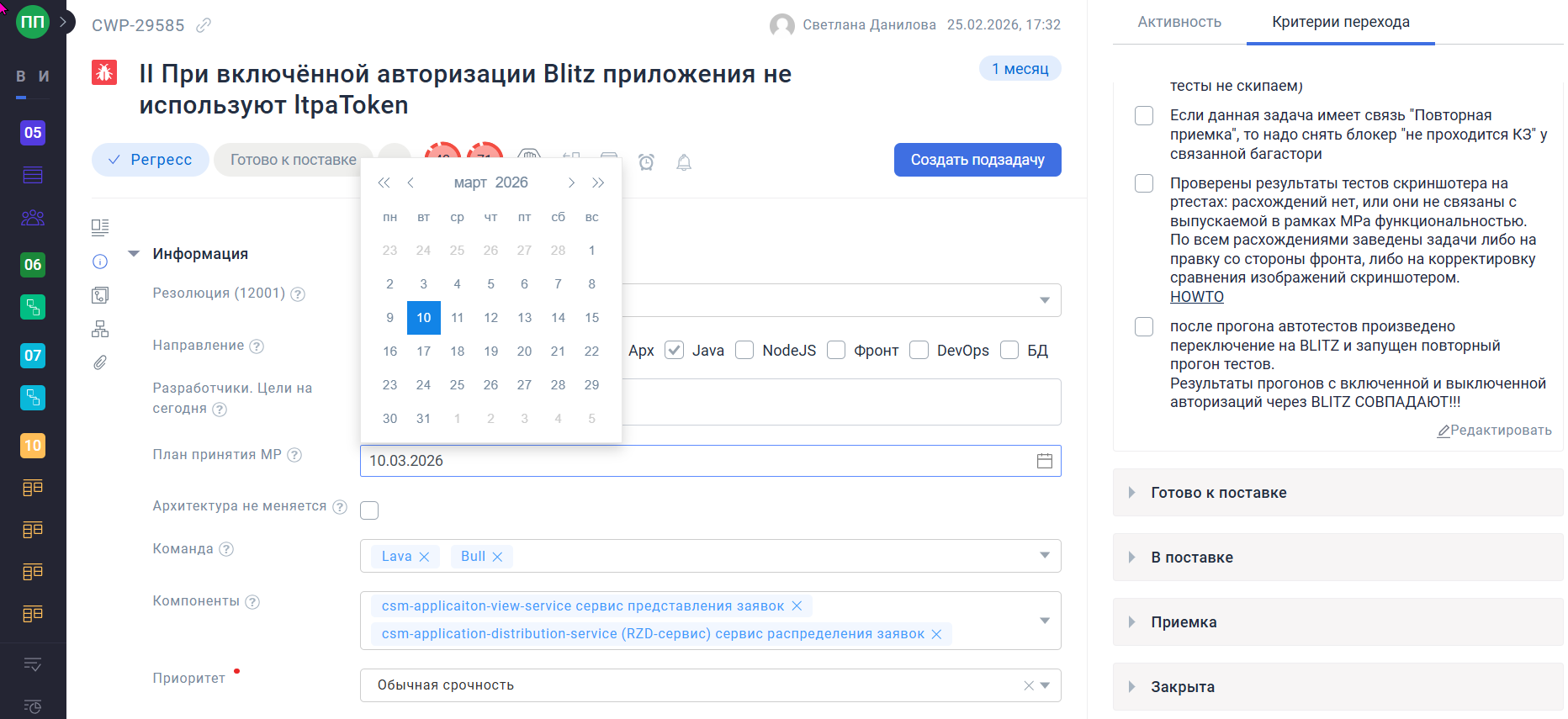The width and height of the screenshot is (1568, 719).
Task: Open the checklist icon in sidebar bottom
Action: 33,664
